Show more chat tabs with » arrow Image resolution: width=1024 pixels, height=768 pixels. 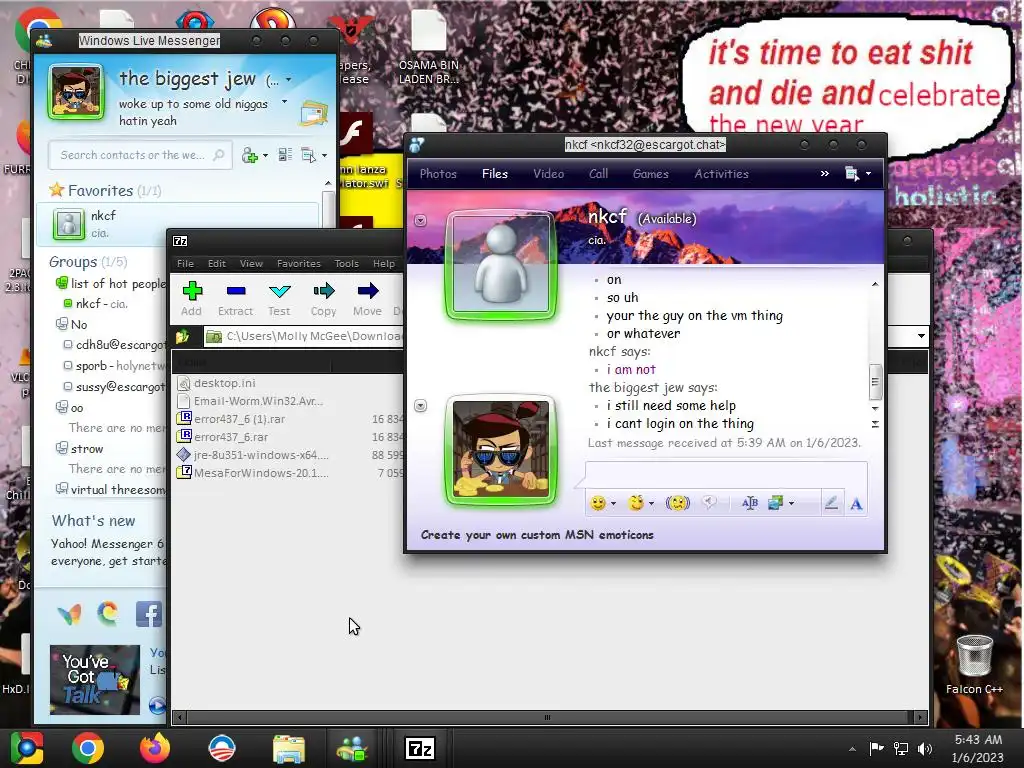point(825,174)
